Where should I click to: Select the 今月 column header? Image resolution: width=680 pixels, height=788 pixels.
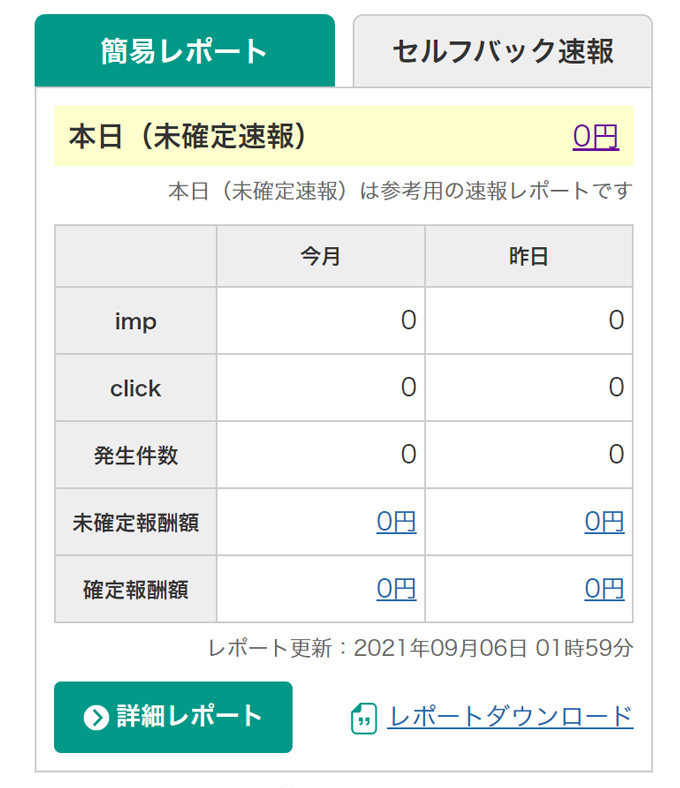321,256
